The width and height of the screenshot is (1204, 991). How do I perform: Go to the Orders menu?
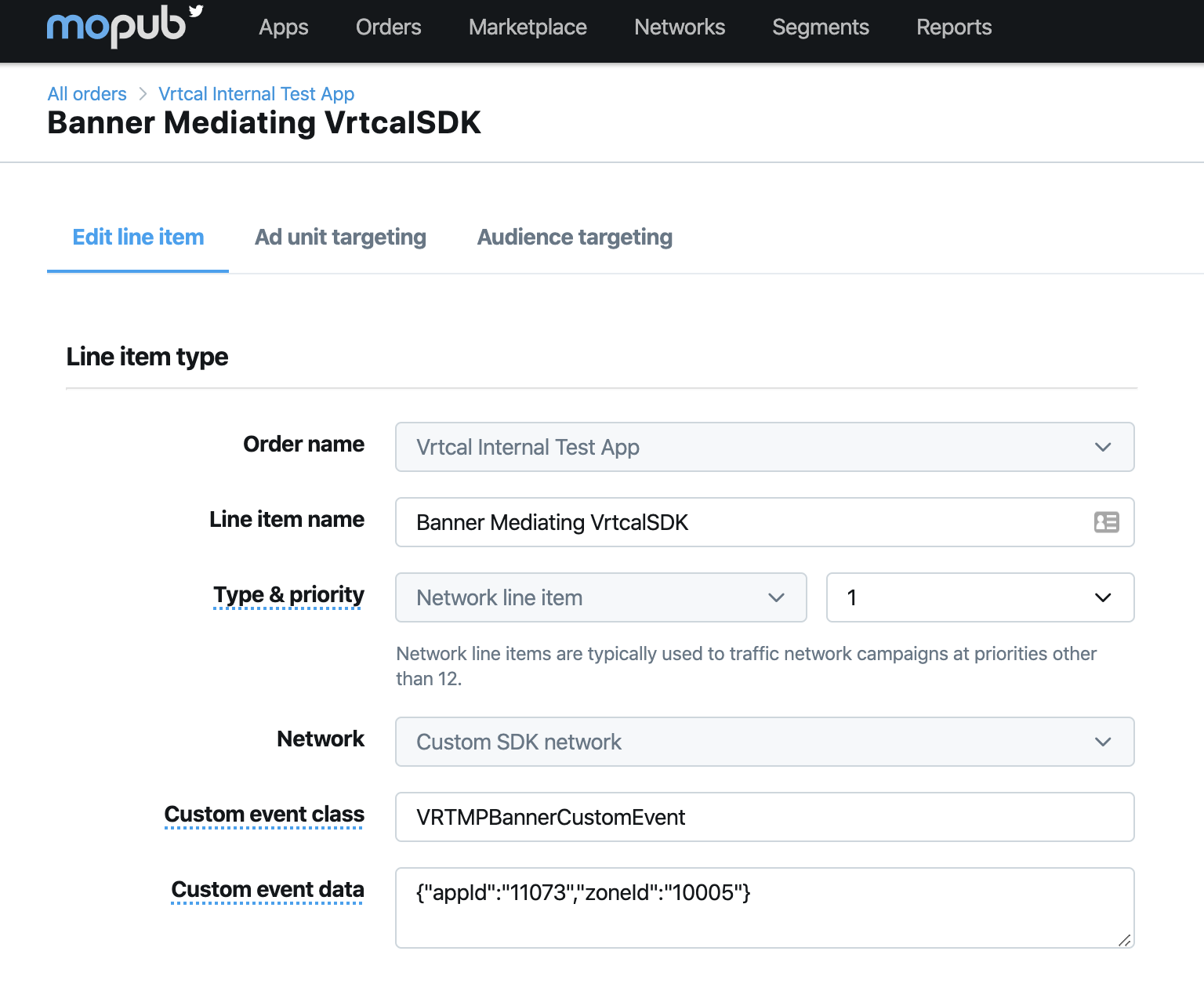388,27
